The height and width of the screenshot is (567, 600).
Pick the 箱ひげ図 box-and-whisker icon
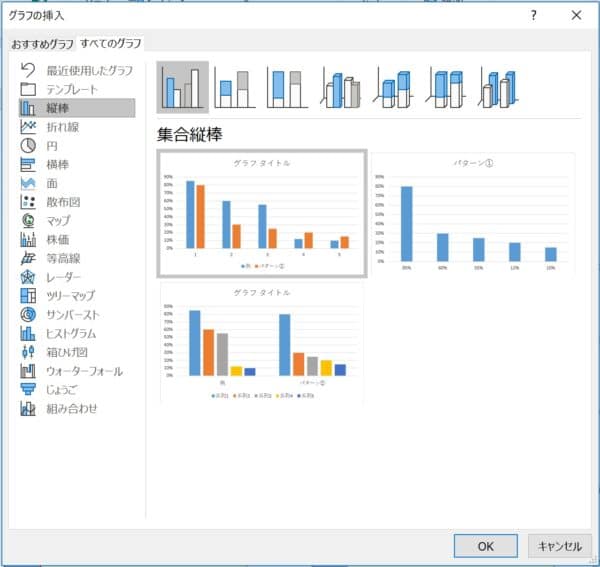click(28, 352)
